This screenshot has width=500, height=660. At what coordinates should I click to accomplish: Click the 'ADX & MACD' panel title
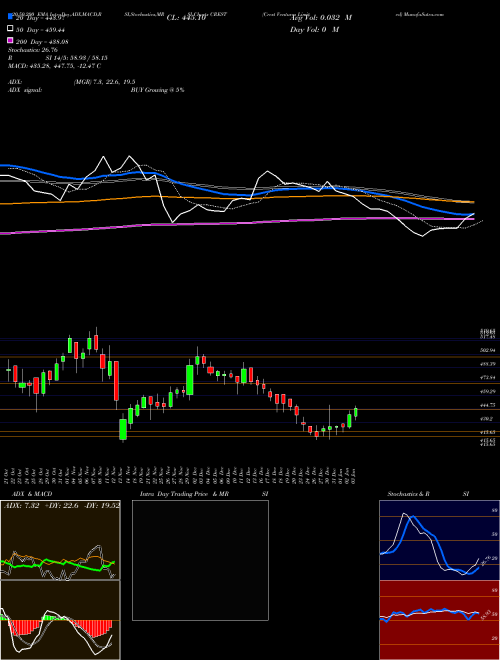[32, 494]
